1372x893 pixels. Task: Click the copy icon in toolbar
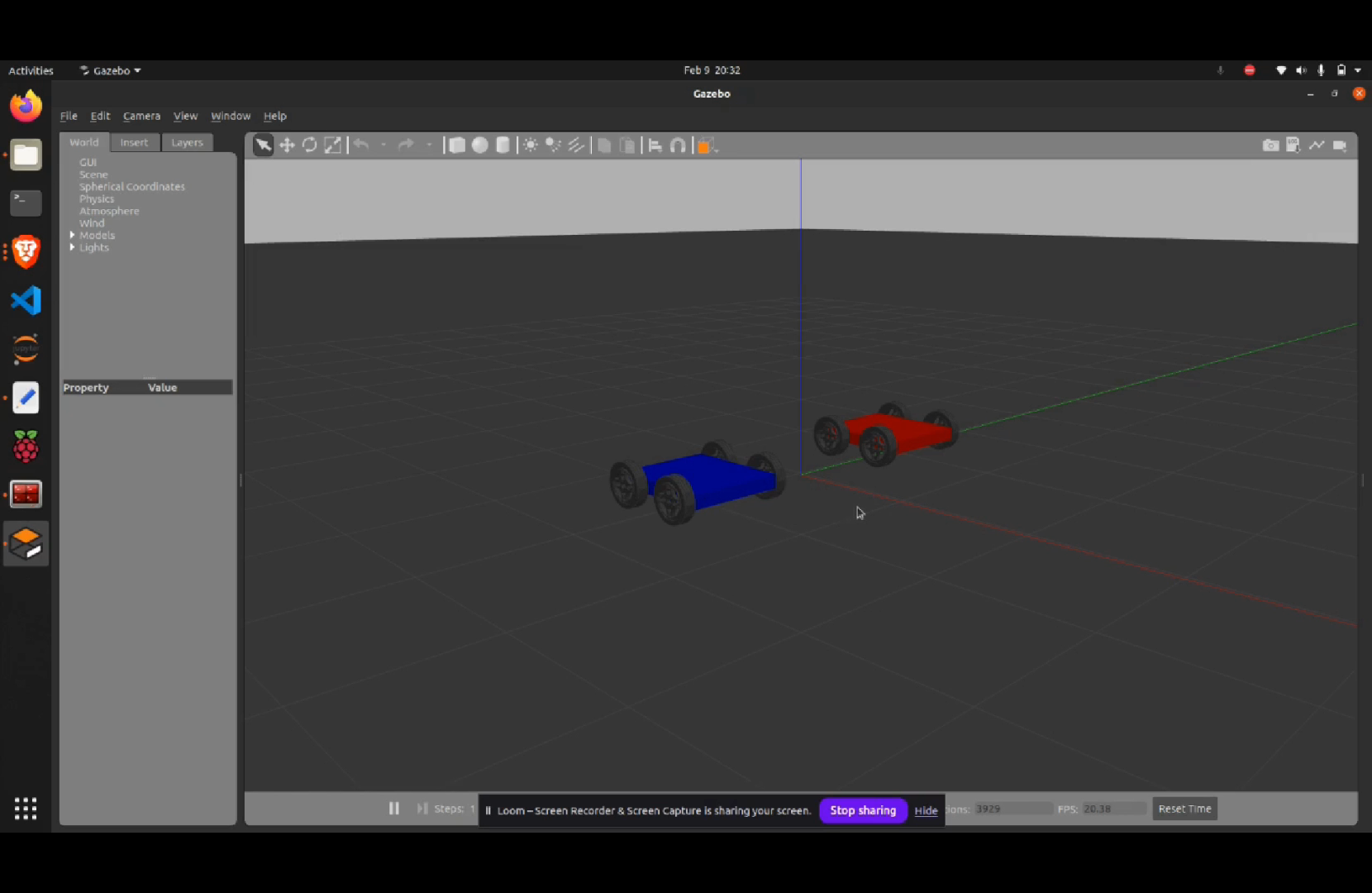tap(604, 146)
